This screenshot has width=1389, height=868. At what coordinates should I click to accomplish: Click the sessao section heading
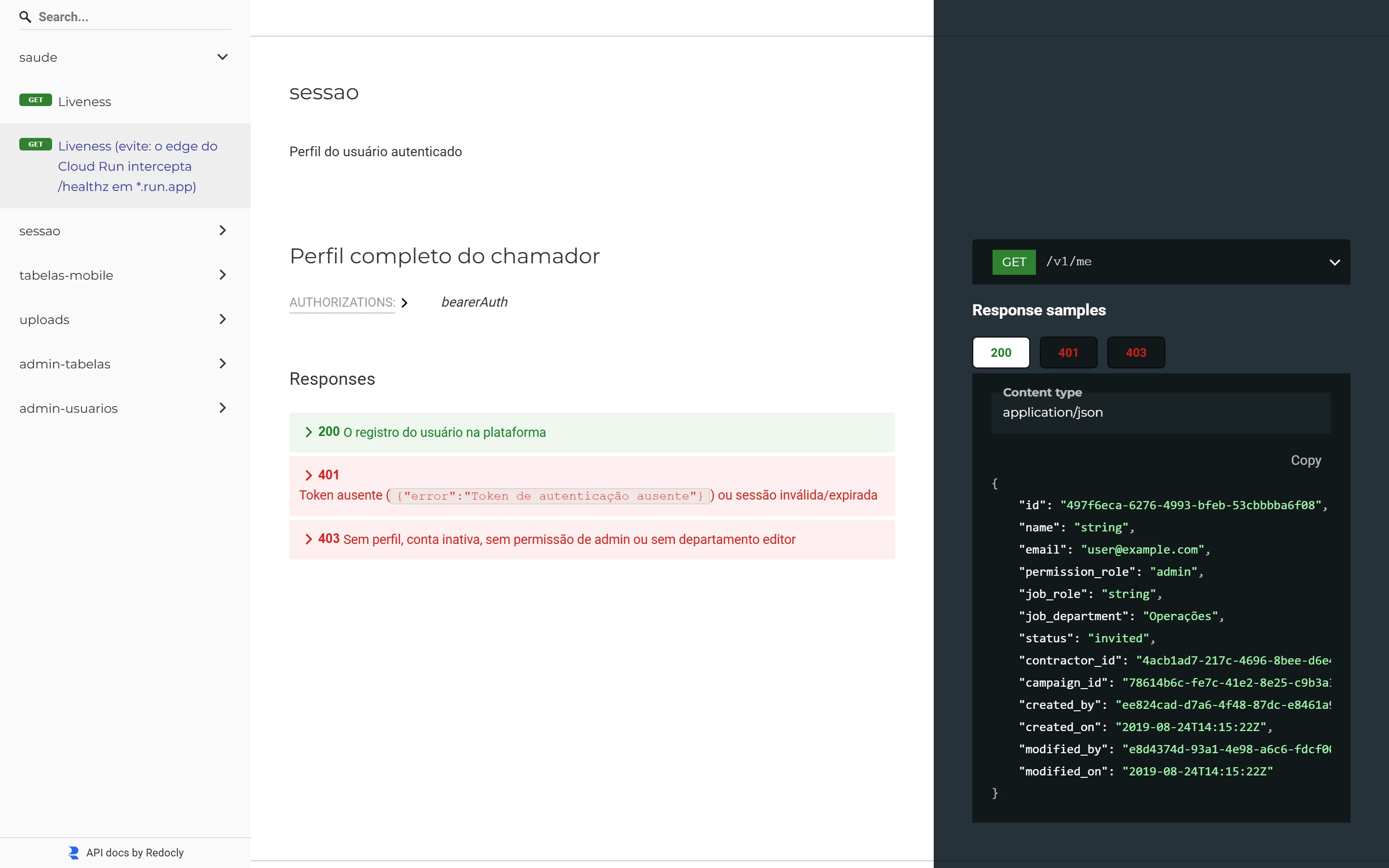[x=324, y=93]
